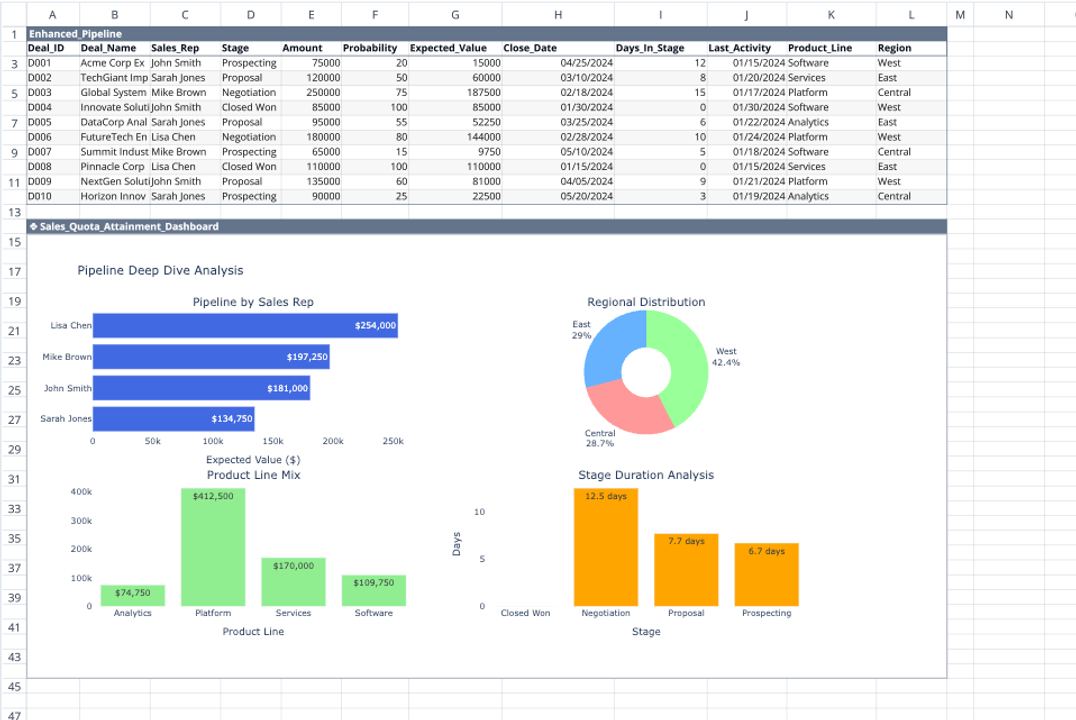Click column letter E above Amount
Screen dimensions: 1076x720
(310, 14)
